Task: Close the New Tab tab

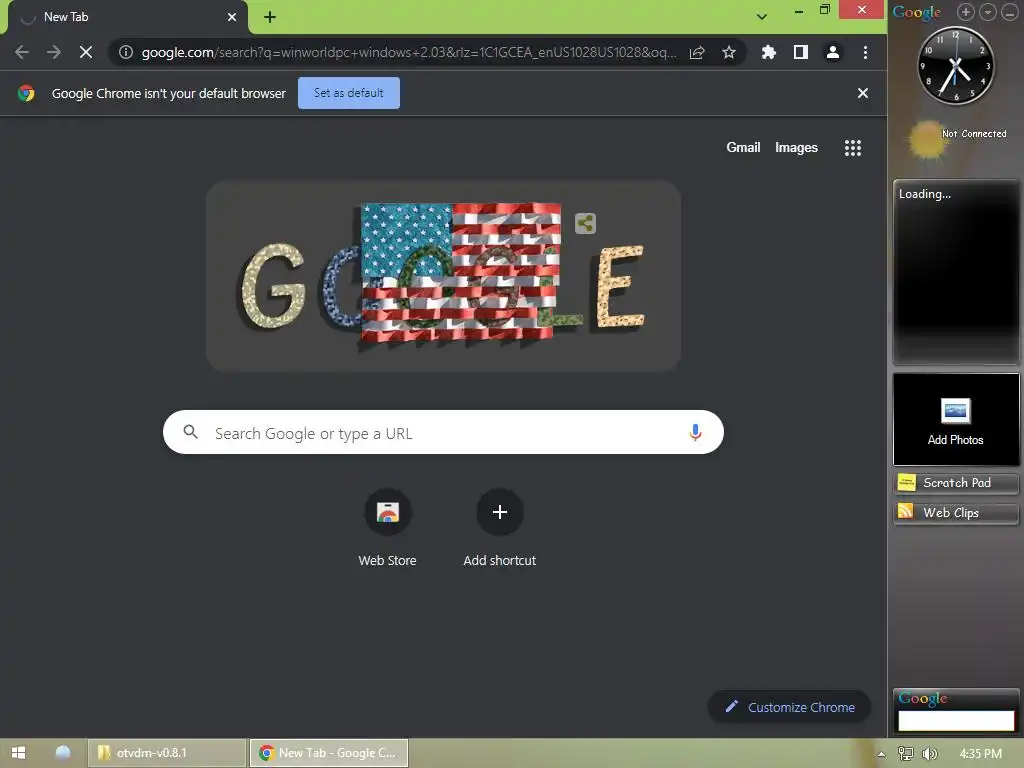Action: pyautogui.click(x=232, y=17)
